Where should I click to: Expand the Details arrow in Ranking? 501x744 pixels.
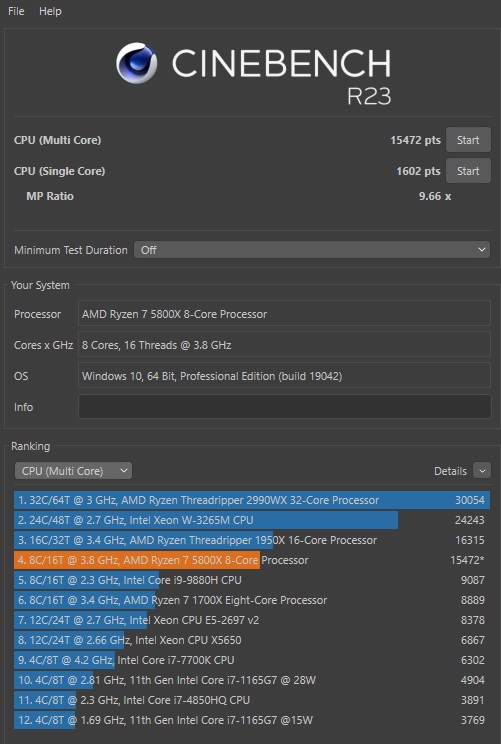coord(482,471)
